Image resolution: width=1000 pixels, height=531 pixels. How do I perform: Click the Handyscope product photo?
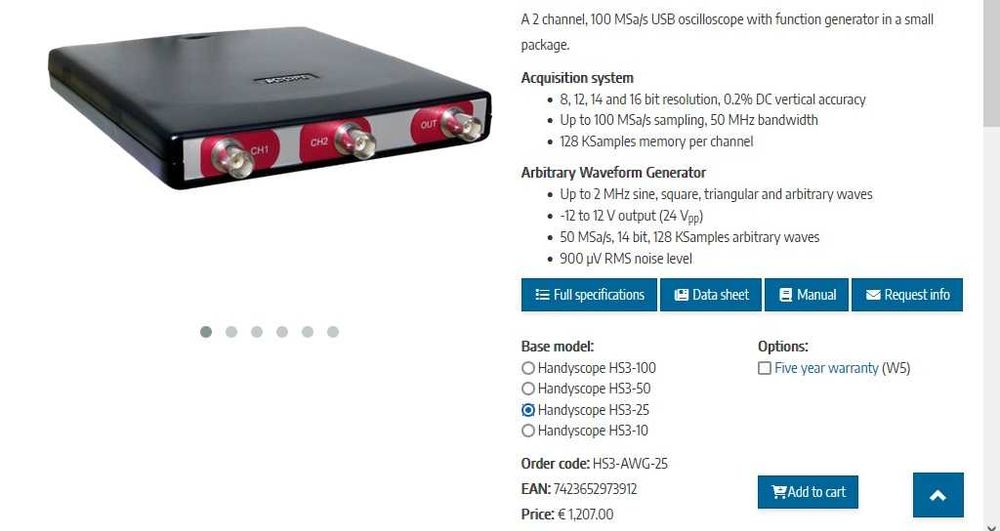coord(269,108)
